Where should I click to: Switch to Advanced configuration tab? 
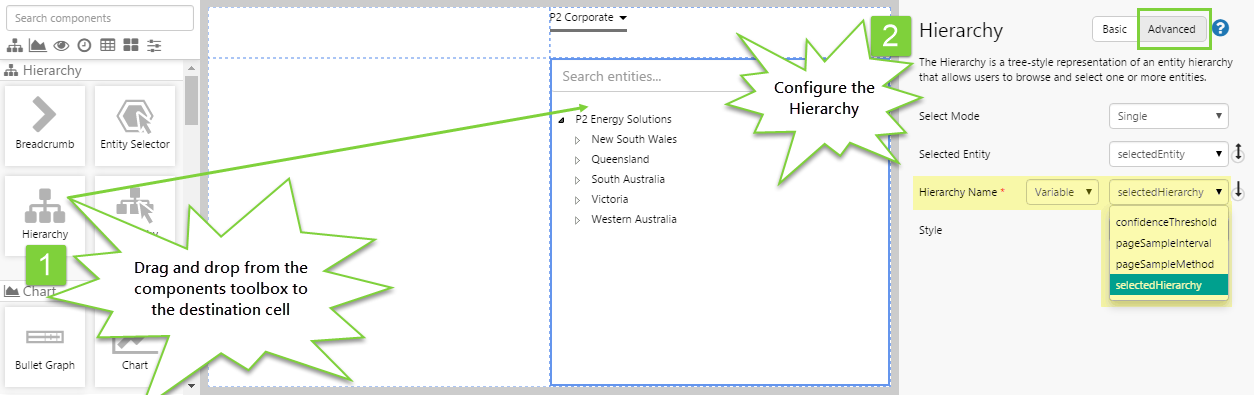(1171, 29)
